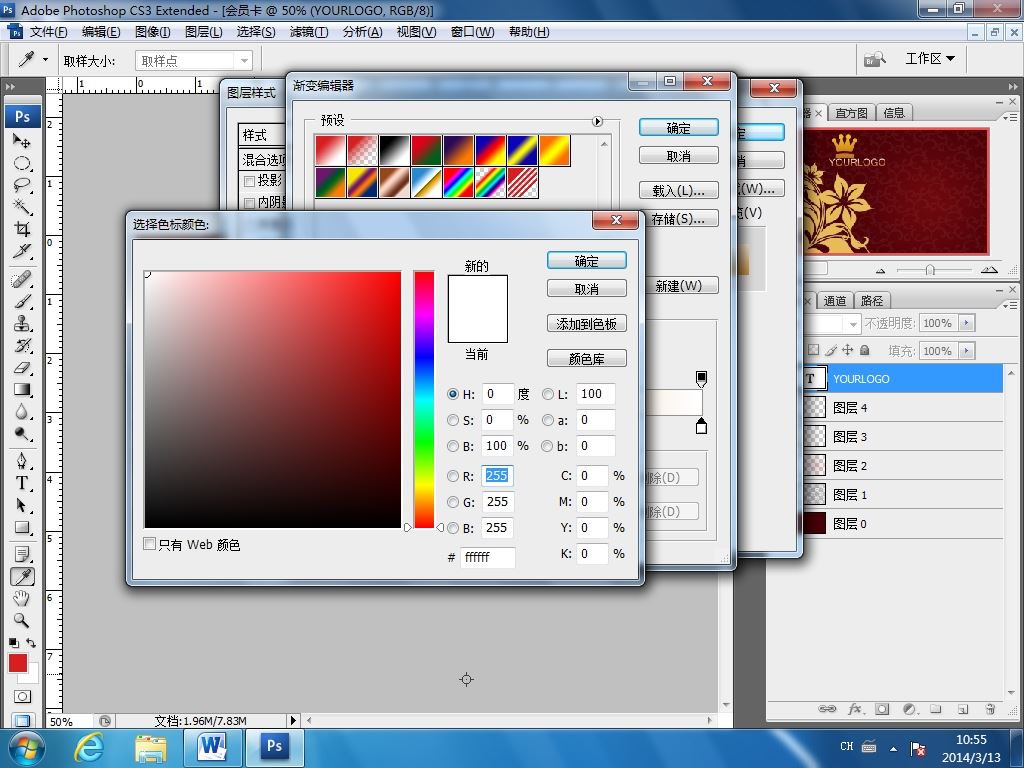Screen dimensions: 1024x768
Task: Click 载入(L)... in gradient editor
Action: point(679,191)
